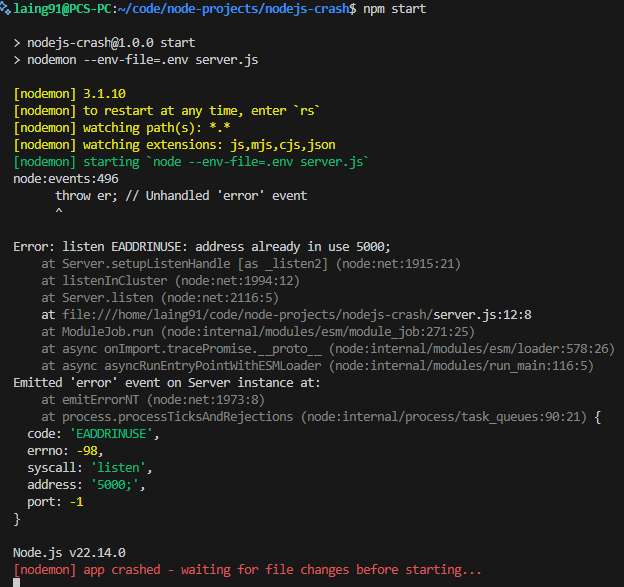Click the 'watching path(s): *.*' line
The width and height of the screenshot is (624, 587).
point(156,128)
